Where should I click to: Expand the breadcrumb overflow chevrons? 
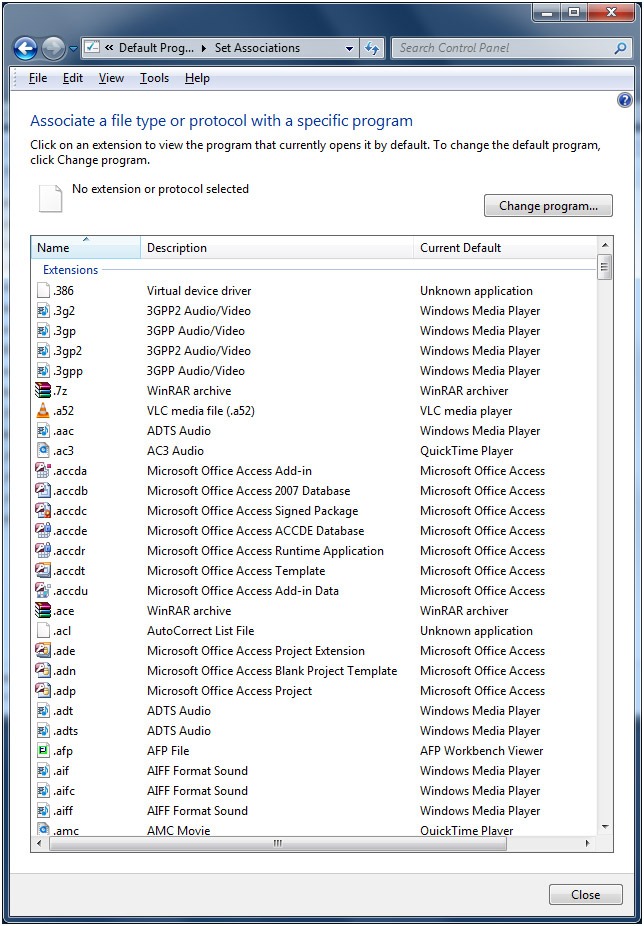109,48
